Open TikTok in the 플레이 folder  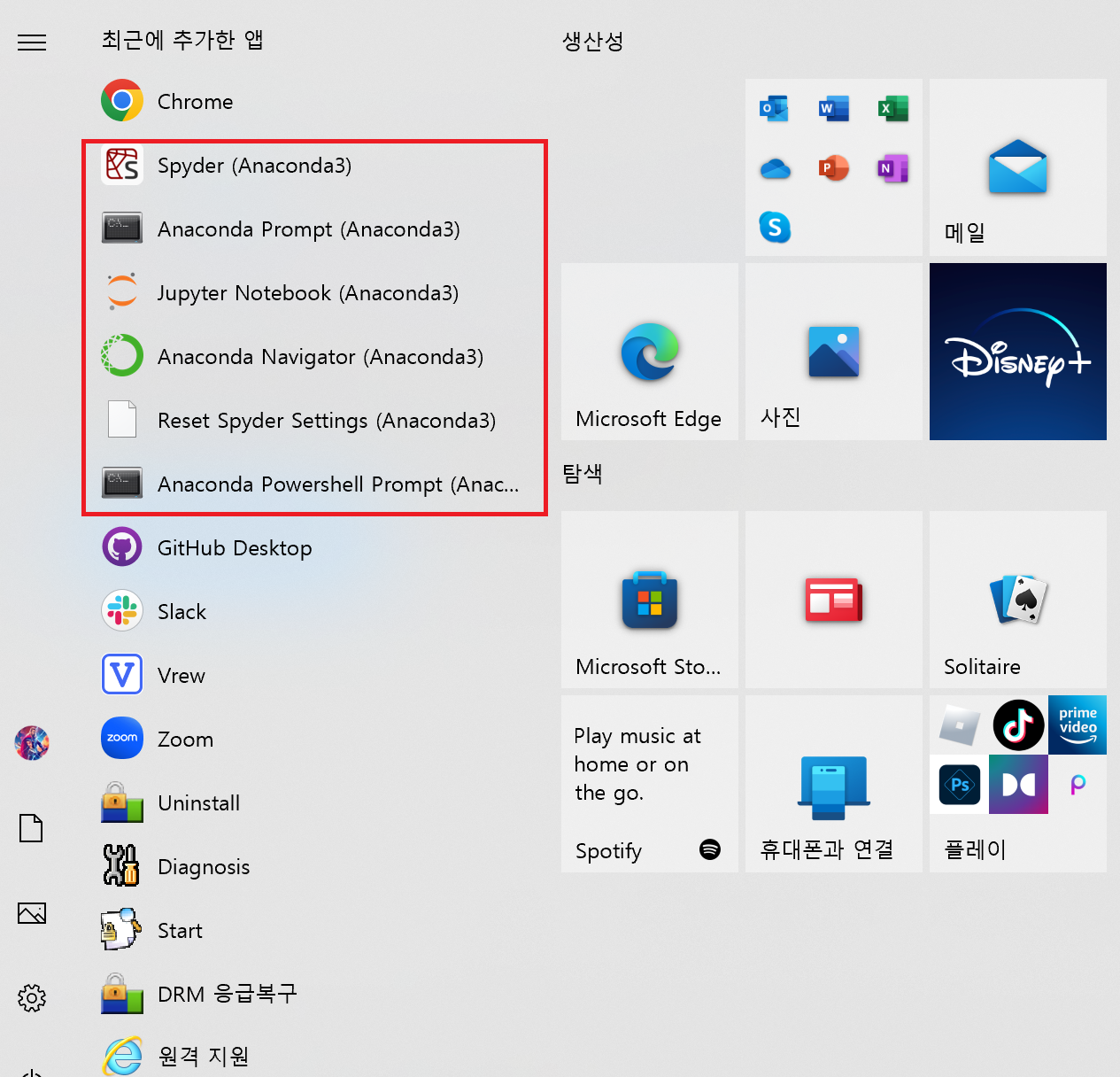1018,725
